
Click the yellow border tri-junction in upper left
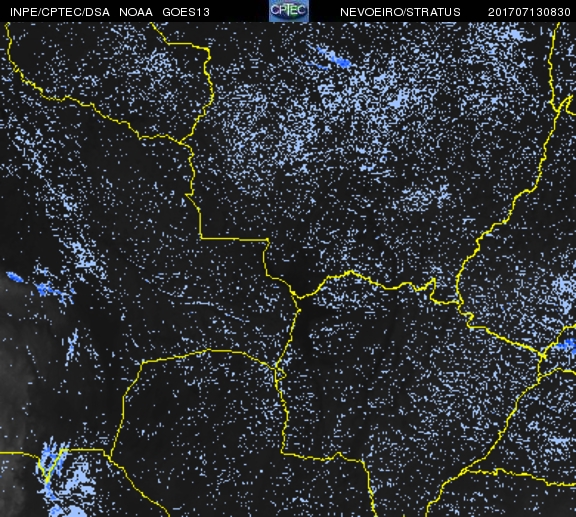[180, 142]
